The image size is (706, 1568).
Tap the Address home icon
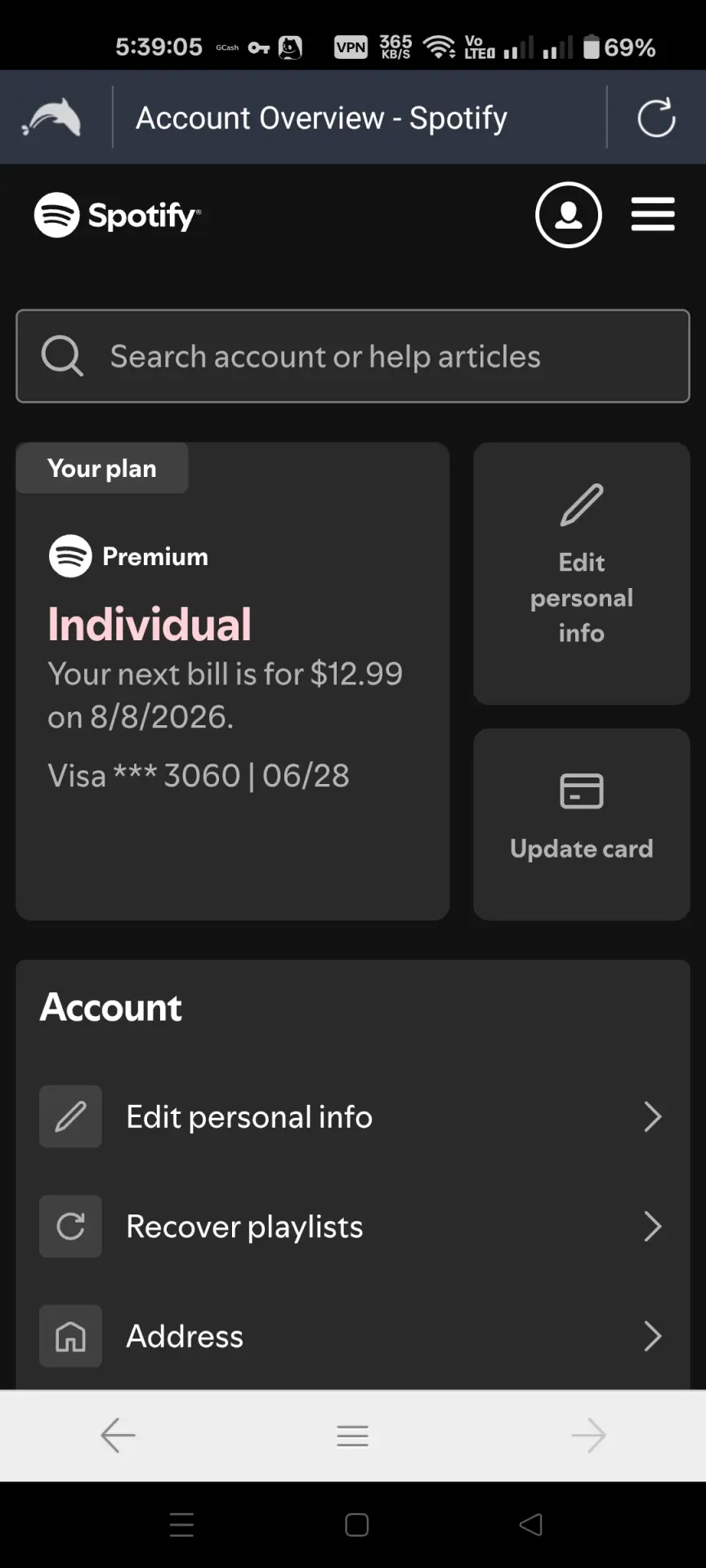click(71, 1336)
